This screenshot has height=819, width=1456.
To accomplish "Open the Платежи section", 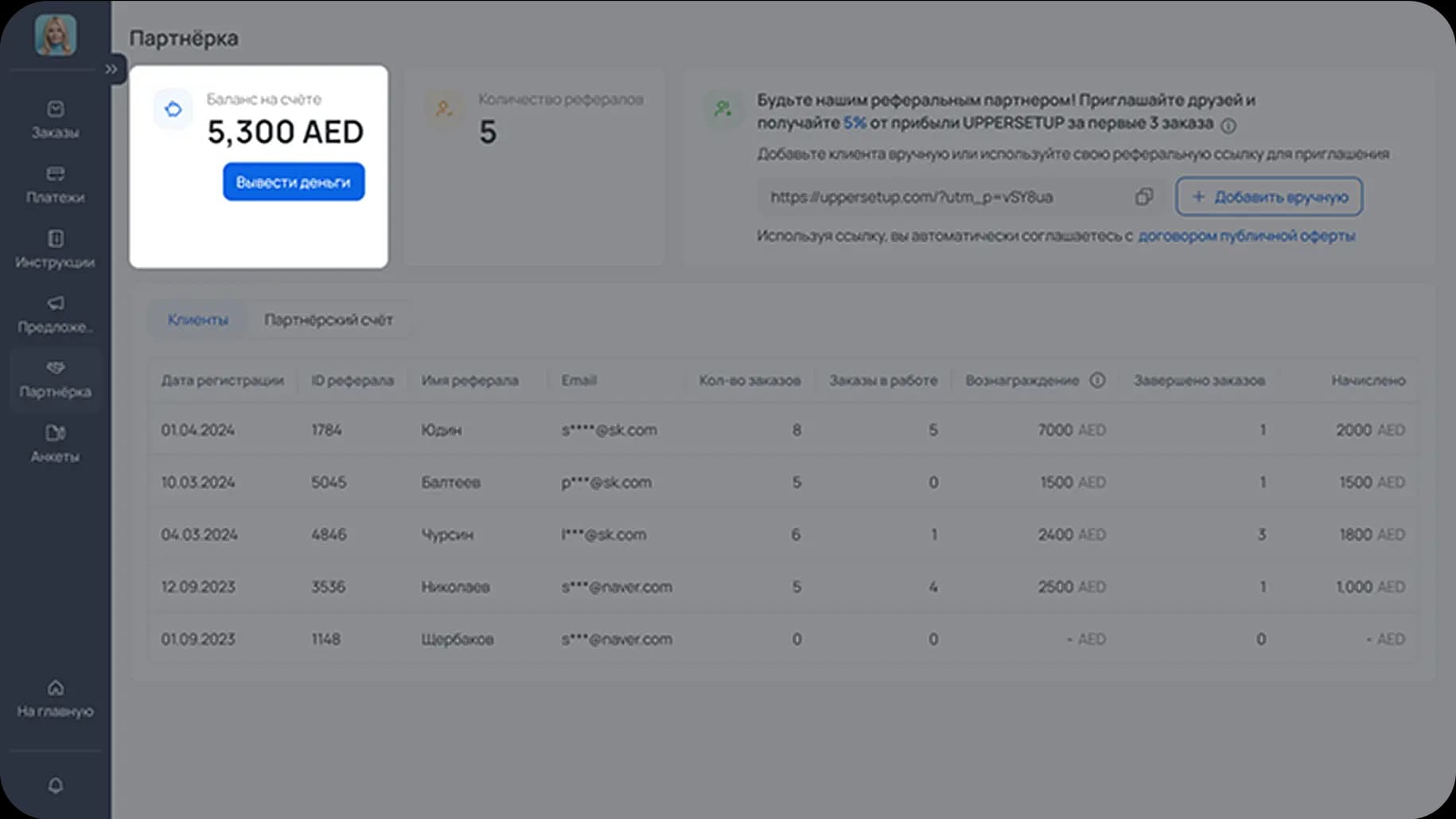I will pyautogui.click(x=55, y=184).
